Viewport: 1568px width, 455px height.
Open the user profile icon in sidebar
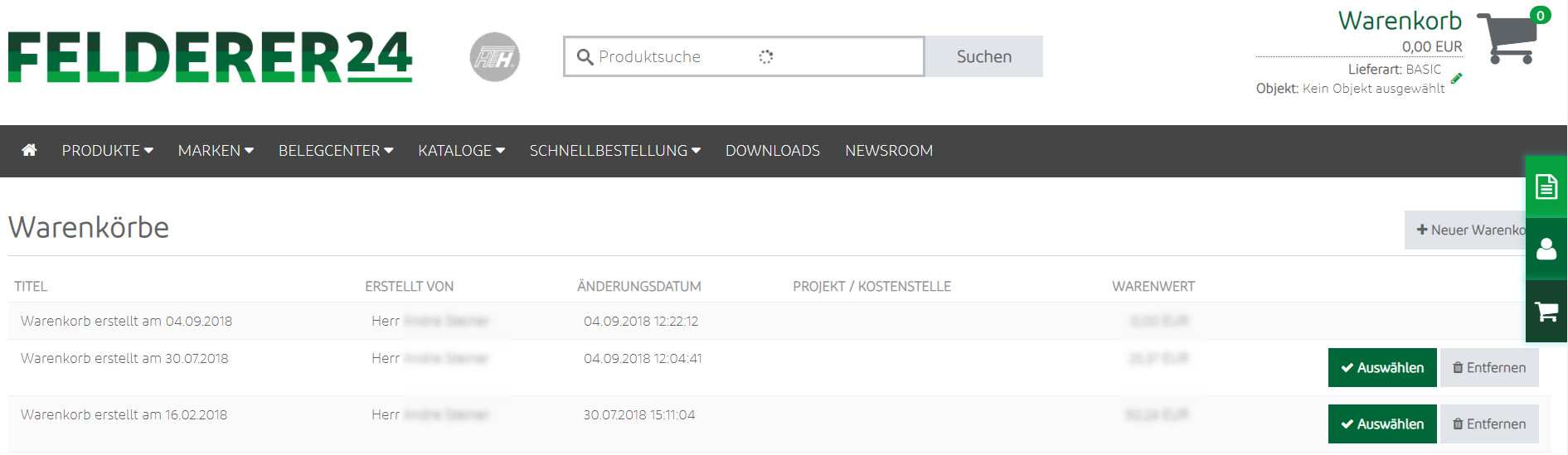click(x=1546, y=249)
